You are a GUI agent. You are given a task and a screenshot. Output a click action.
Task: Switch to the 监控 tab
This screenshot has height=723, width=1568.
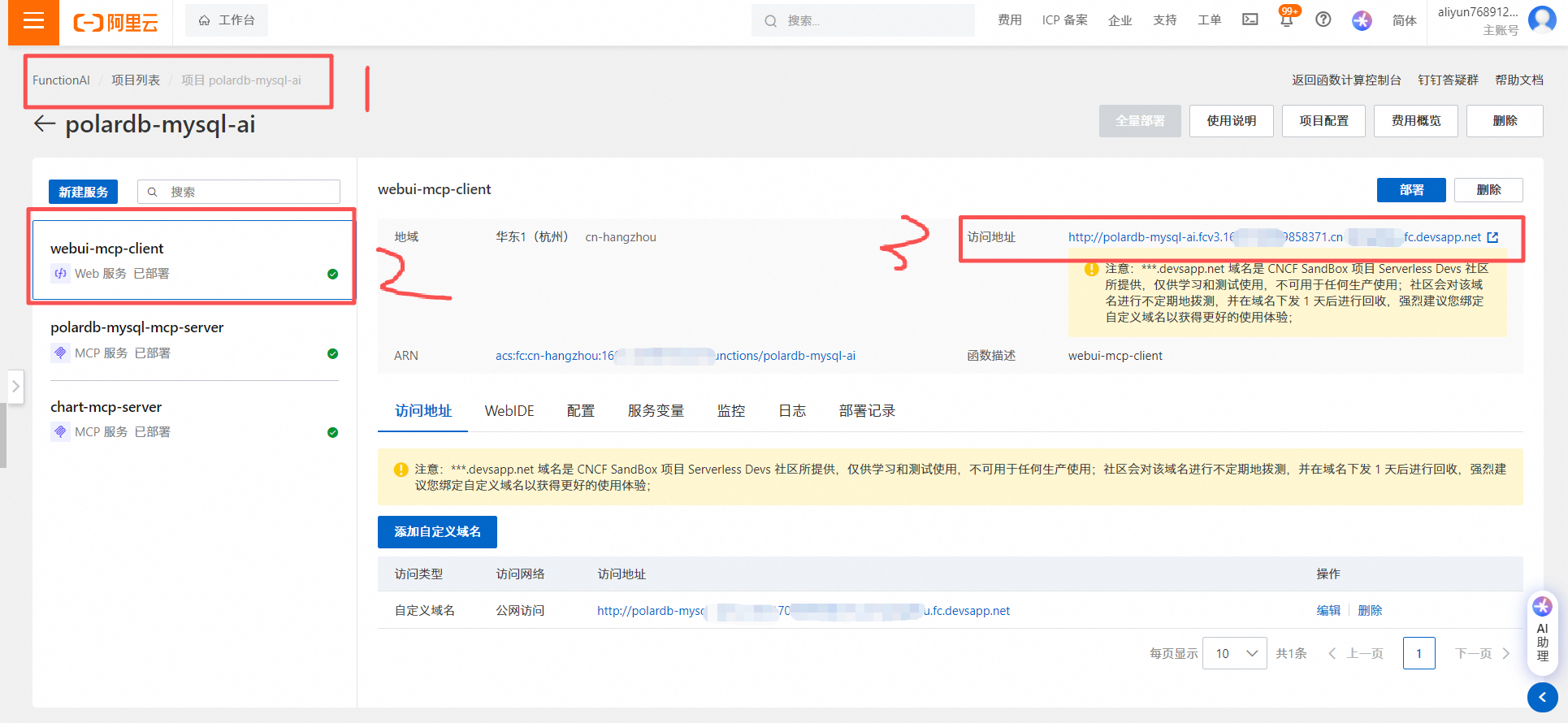click(x=731, y=411)
